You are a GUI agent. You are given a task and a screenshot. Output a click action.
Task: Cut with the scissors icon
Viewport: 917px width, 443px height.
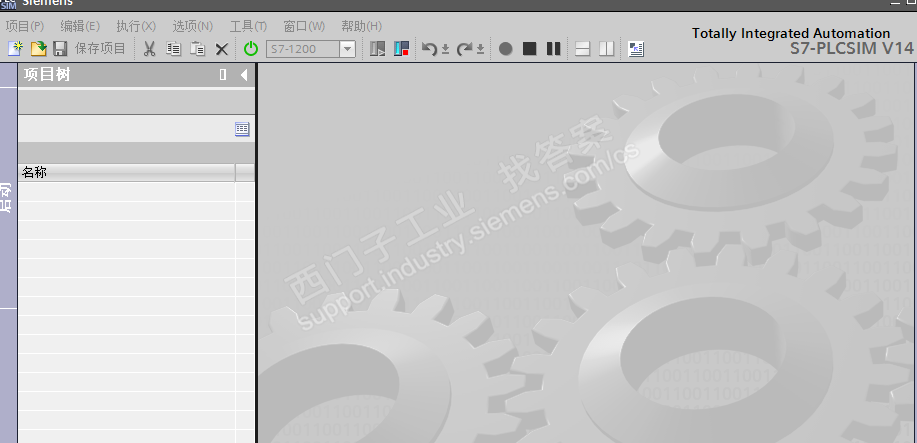click(x=150, y=49)
